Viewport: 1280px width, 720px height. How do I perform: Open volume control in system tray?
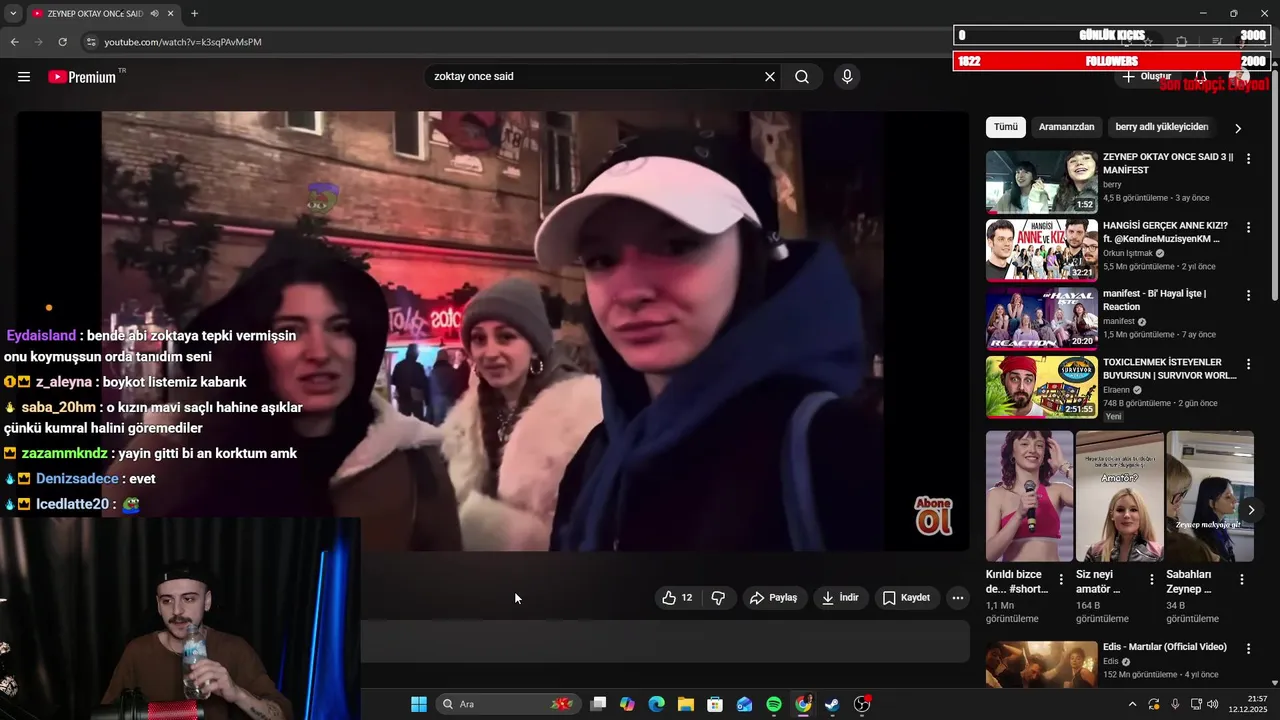1212,704
